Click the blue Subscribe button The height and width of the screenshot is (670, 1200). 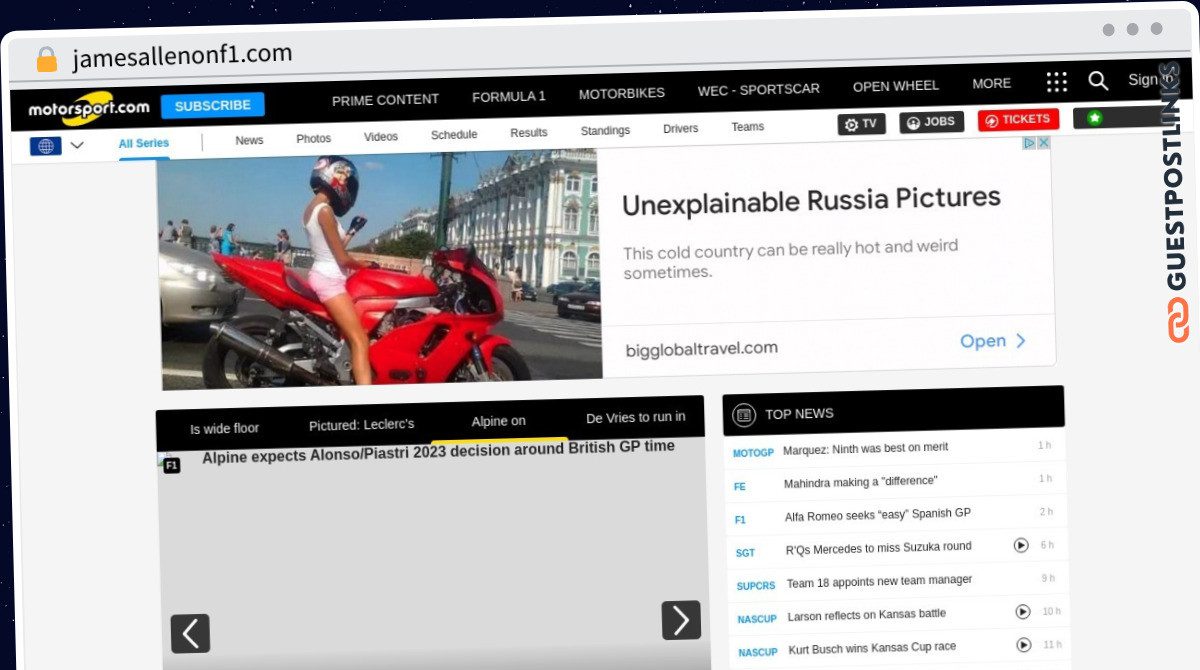pyautogui.click(x=212, y=105)
